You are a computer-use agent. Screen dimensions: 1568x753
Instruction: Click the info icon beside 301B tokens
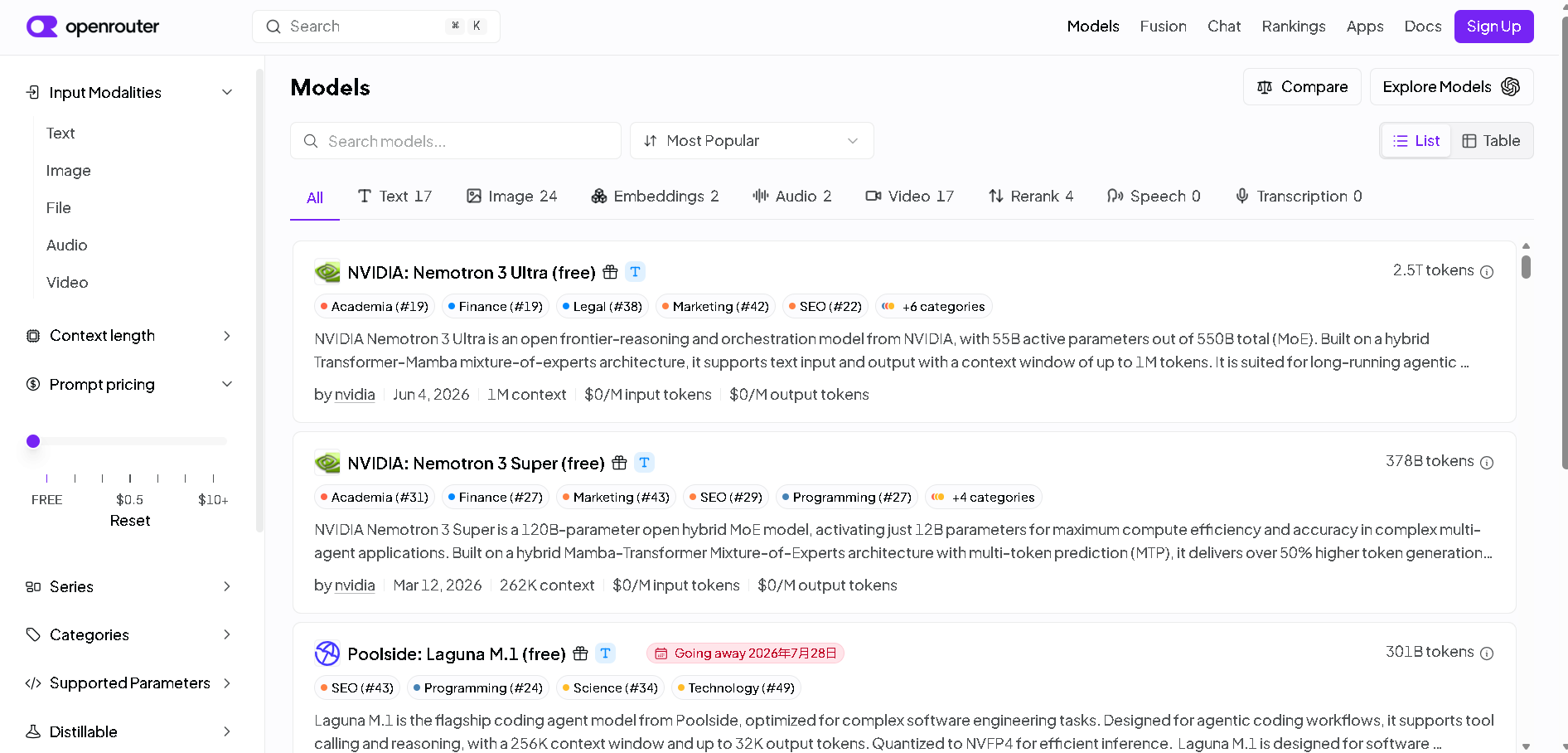pyautogui.click(x=1487, y=653)
